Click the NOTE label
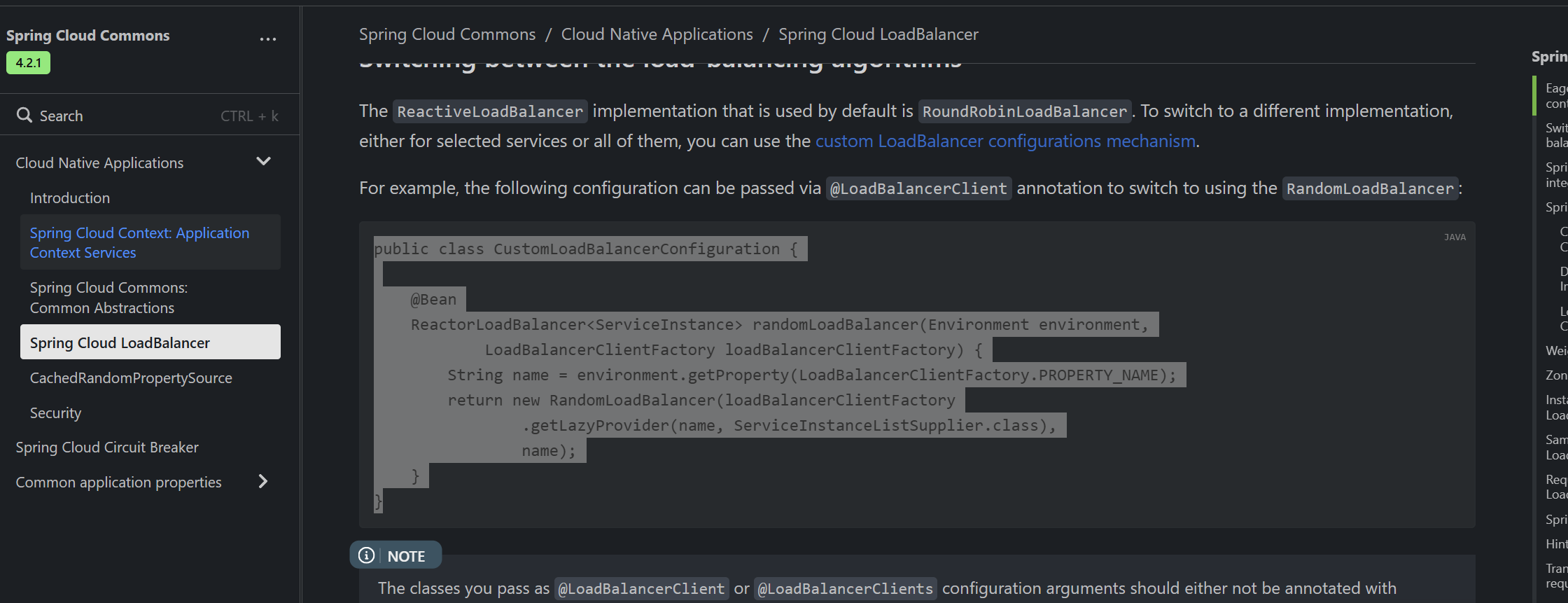 [406, 556]
